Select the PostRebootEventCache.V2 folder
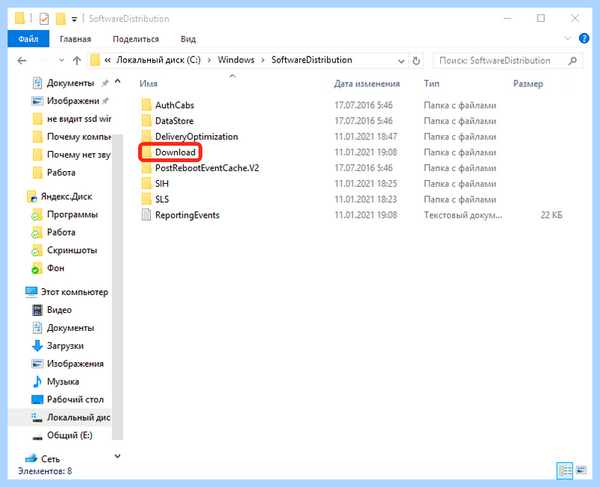600x487 pixels. click(207, 168)
